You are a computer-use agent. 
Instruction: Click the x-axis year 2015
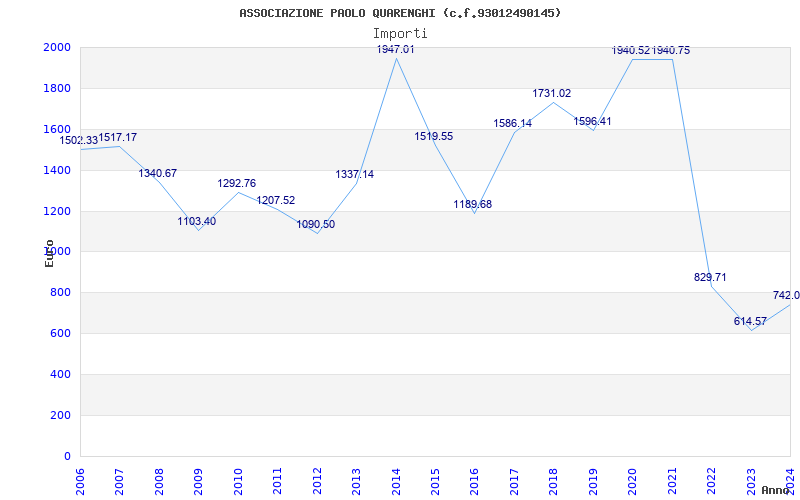pos(435,482)
